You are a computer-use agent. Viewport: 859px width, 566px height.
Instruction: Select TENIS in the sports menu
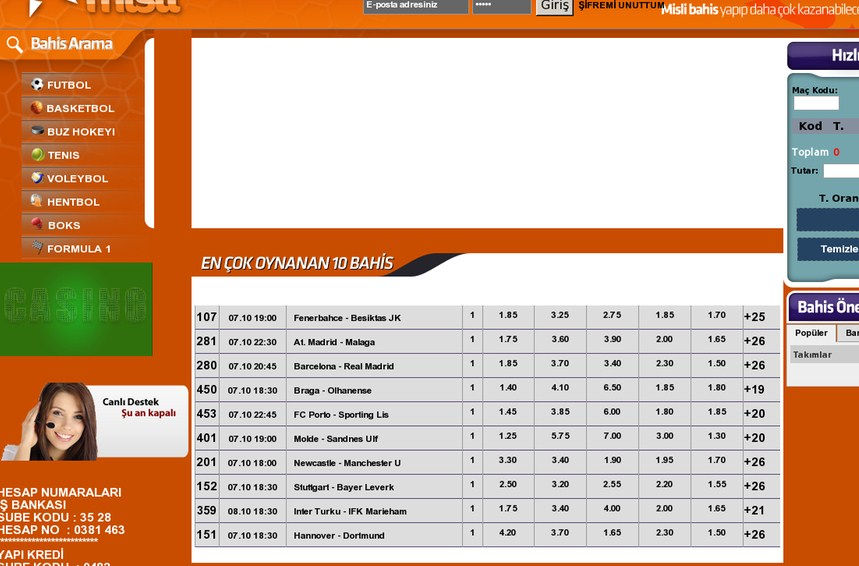point(64,155)
